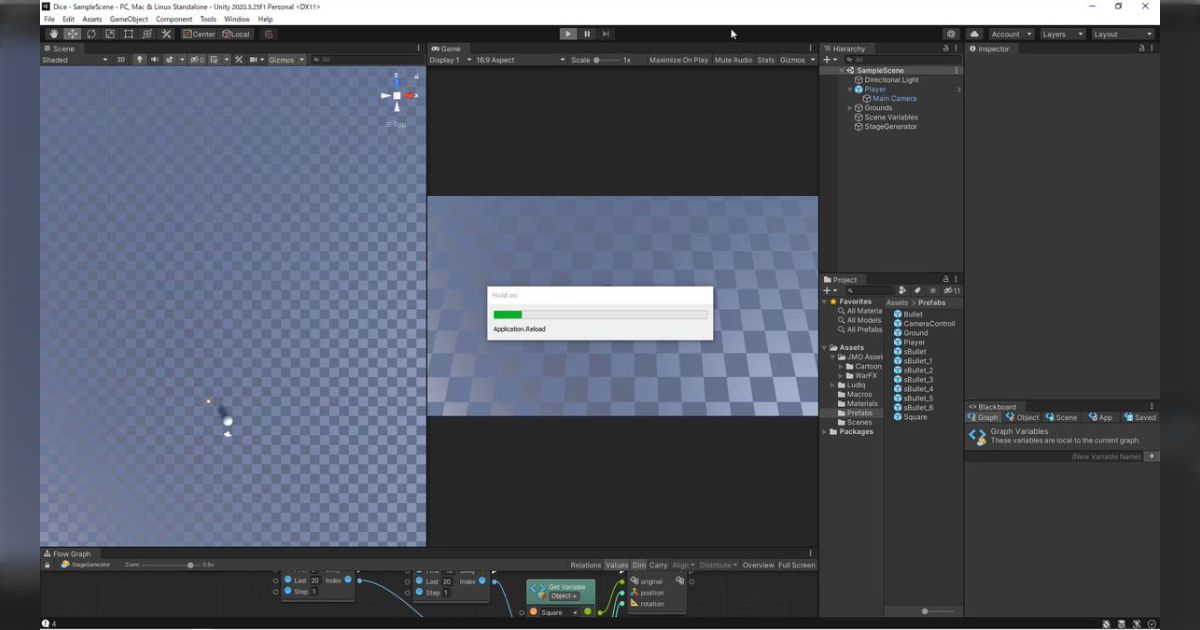The height and width of the screenshot is (630, 1200).
Task: Click the Step frame button
Action: coord(605,34)
